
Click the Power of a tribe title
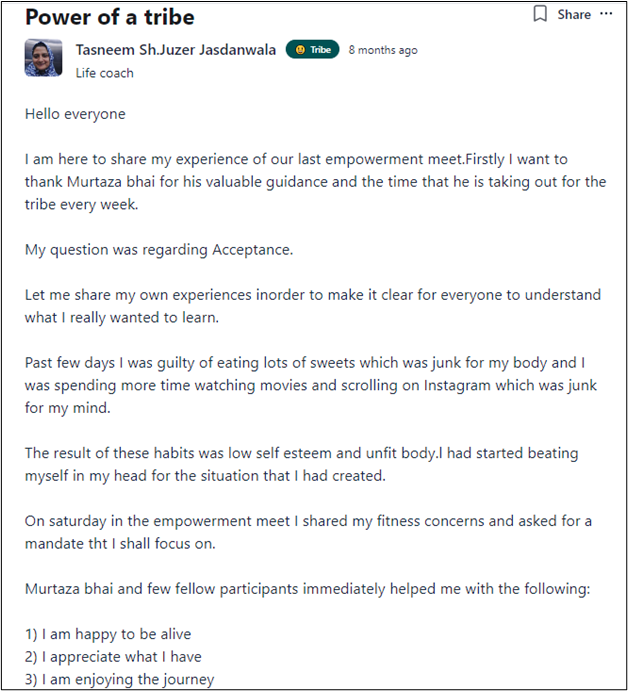(110, 17)
